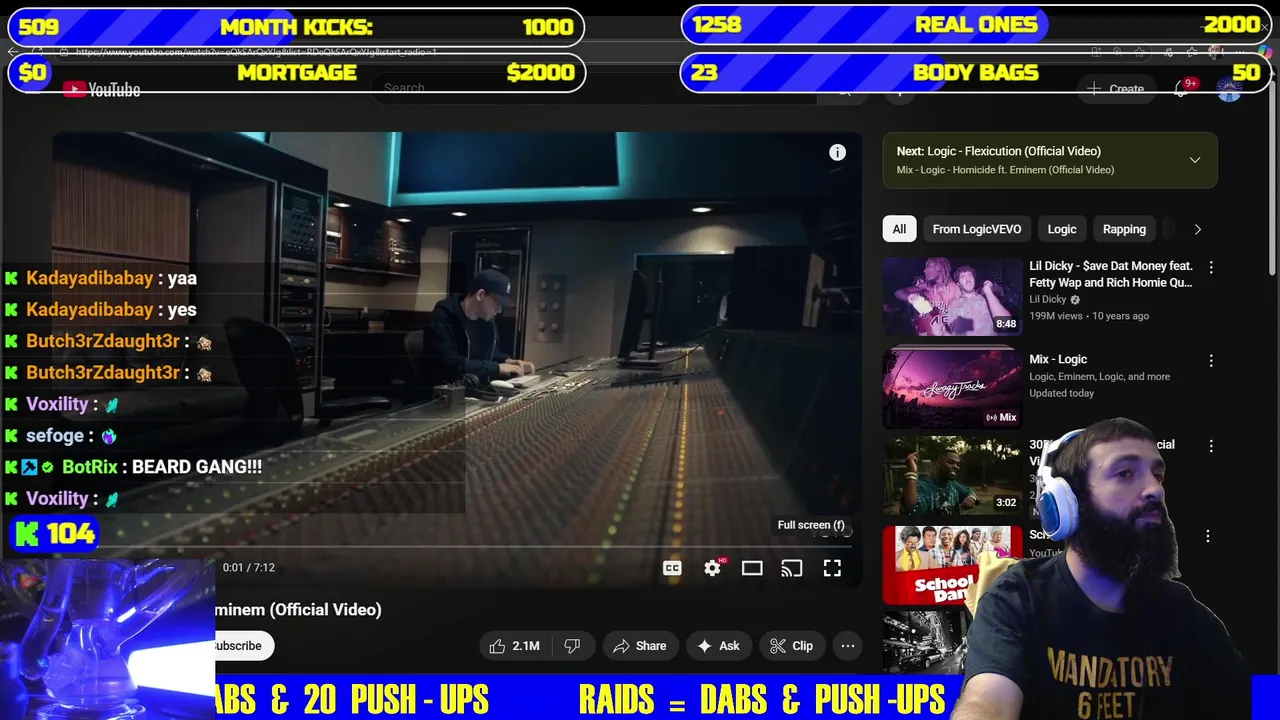This screenshot has width=1280, height=720.
Task: Dislike the video with thumbs-down
Action: (572, 646)
